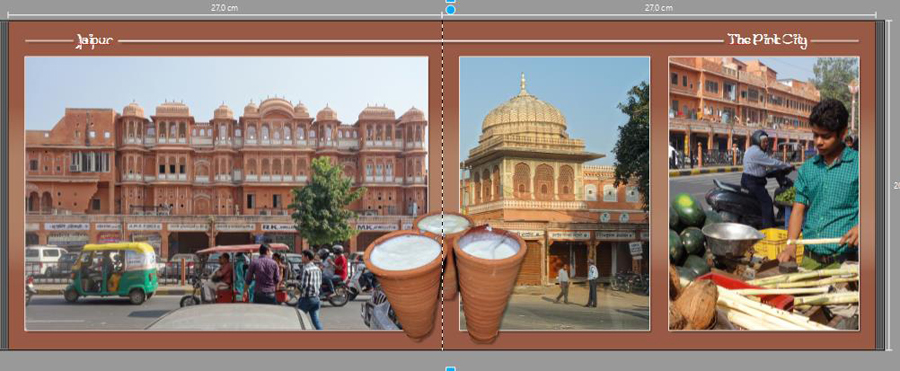
Task: Click the empty gray workspace below the spread
Action: (230, 361)
